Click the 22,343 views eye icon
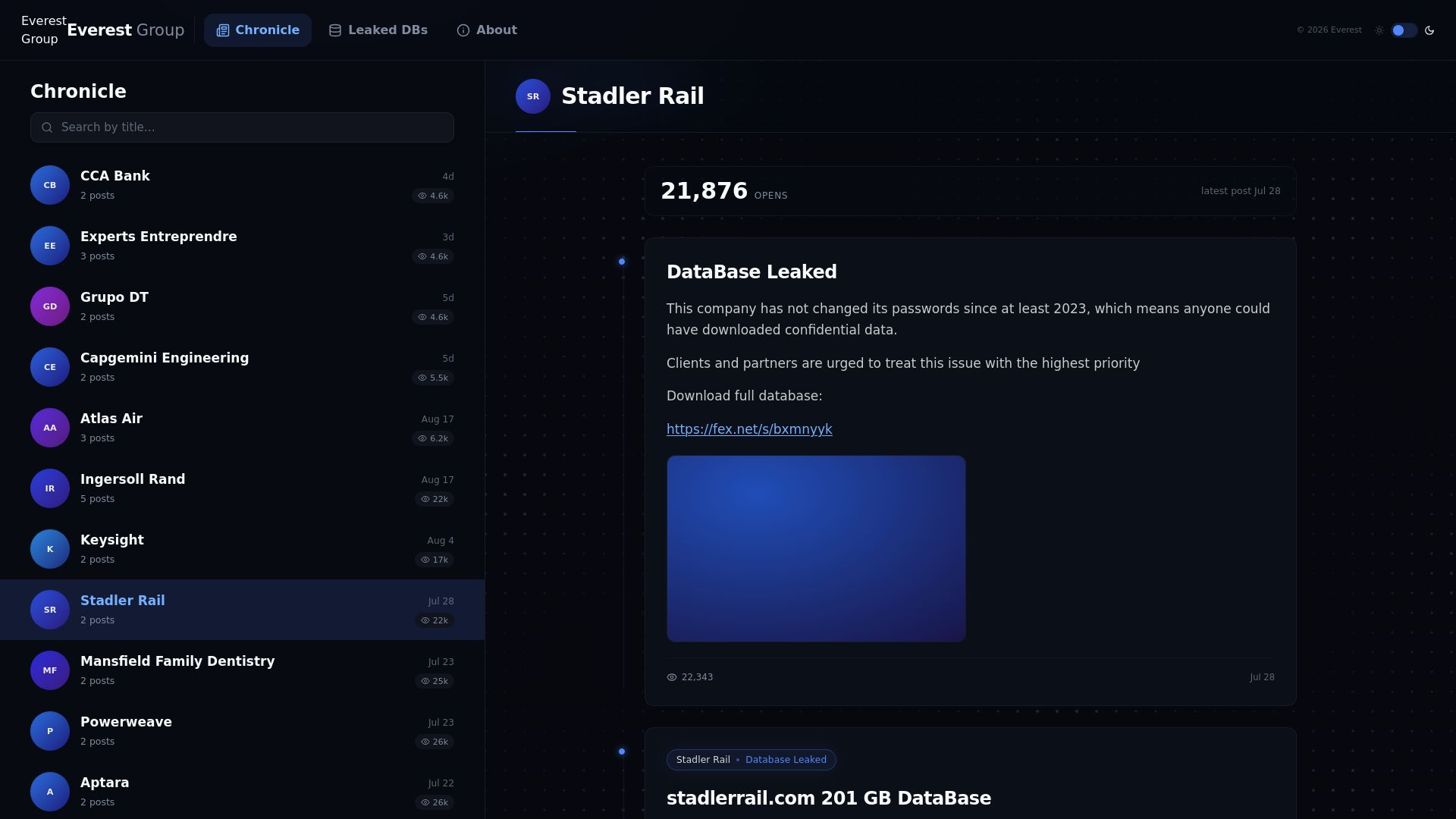Viewport: 1456px width, 819px height. point(672,677)
